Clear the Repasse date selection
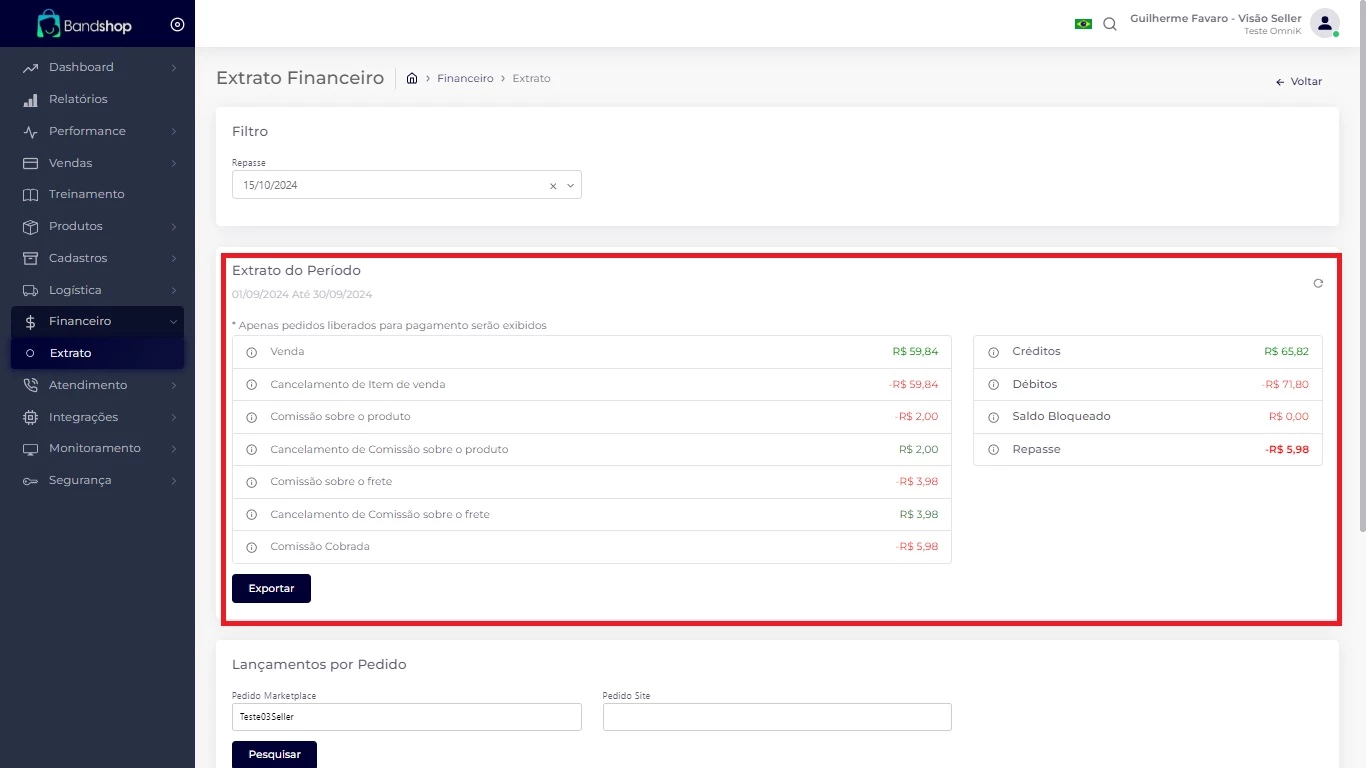Viewport: 1366px width, 768px height. pos(553,186)
